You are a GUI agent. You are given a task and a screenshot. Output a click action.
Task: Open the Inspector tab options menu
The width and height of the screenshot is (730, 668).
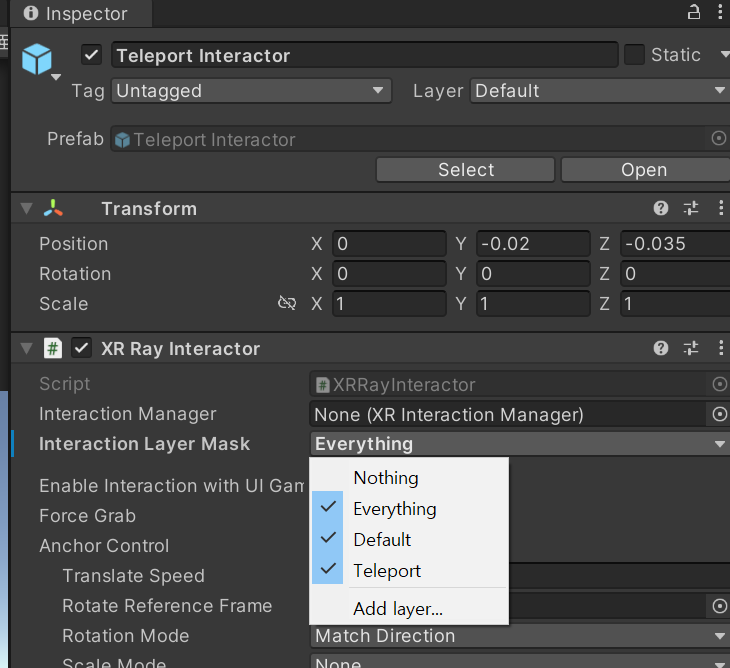(720, 12)
